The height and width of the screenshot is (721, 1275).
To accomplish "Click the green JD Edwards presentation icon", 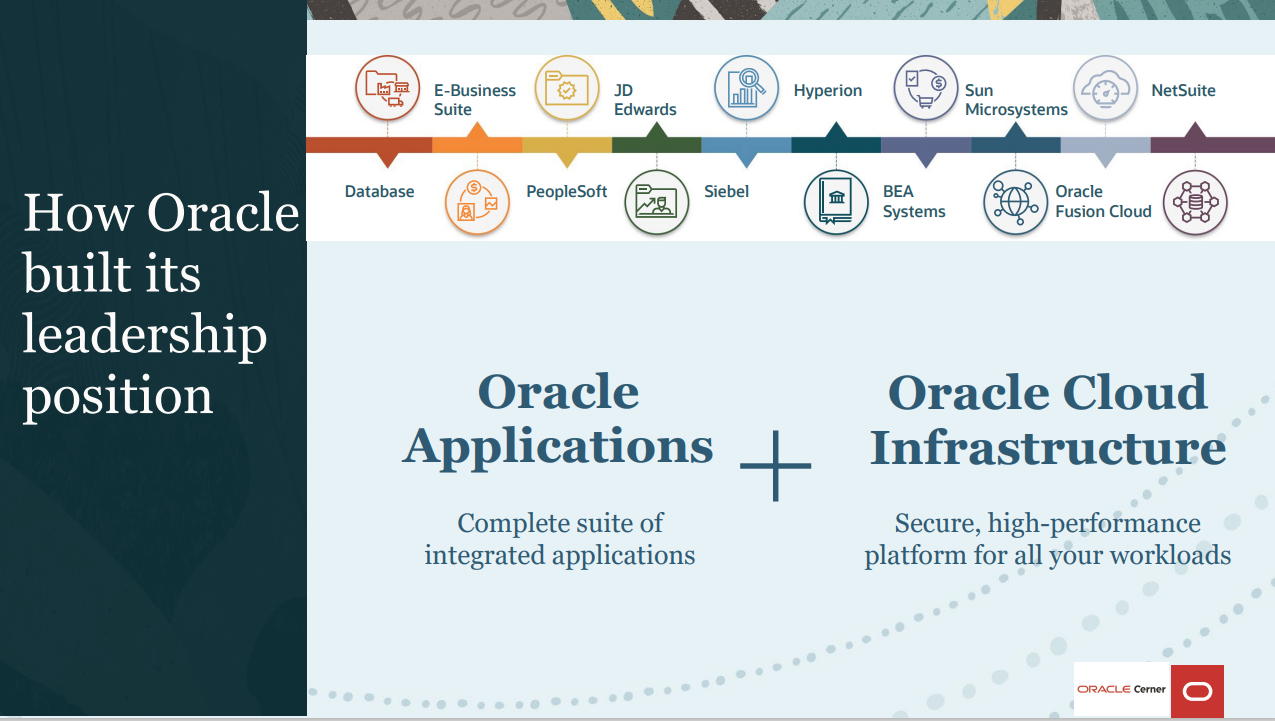I will tap(657, 202).
